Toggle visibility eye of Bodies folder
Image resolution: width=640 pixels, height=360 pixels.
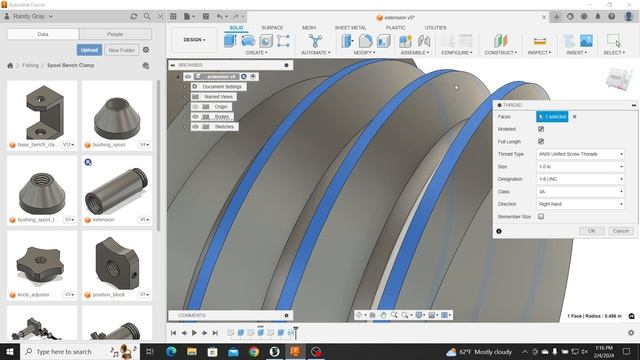pyautogui.click(x=196, y=117)
